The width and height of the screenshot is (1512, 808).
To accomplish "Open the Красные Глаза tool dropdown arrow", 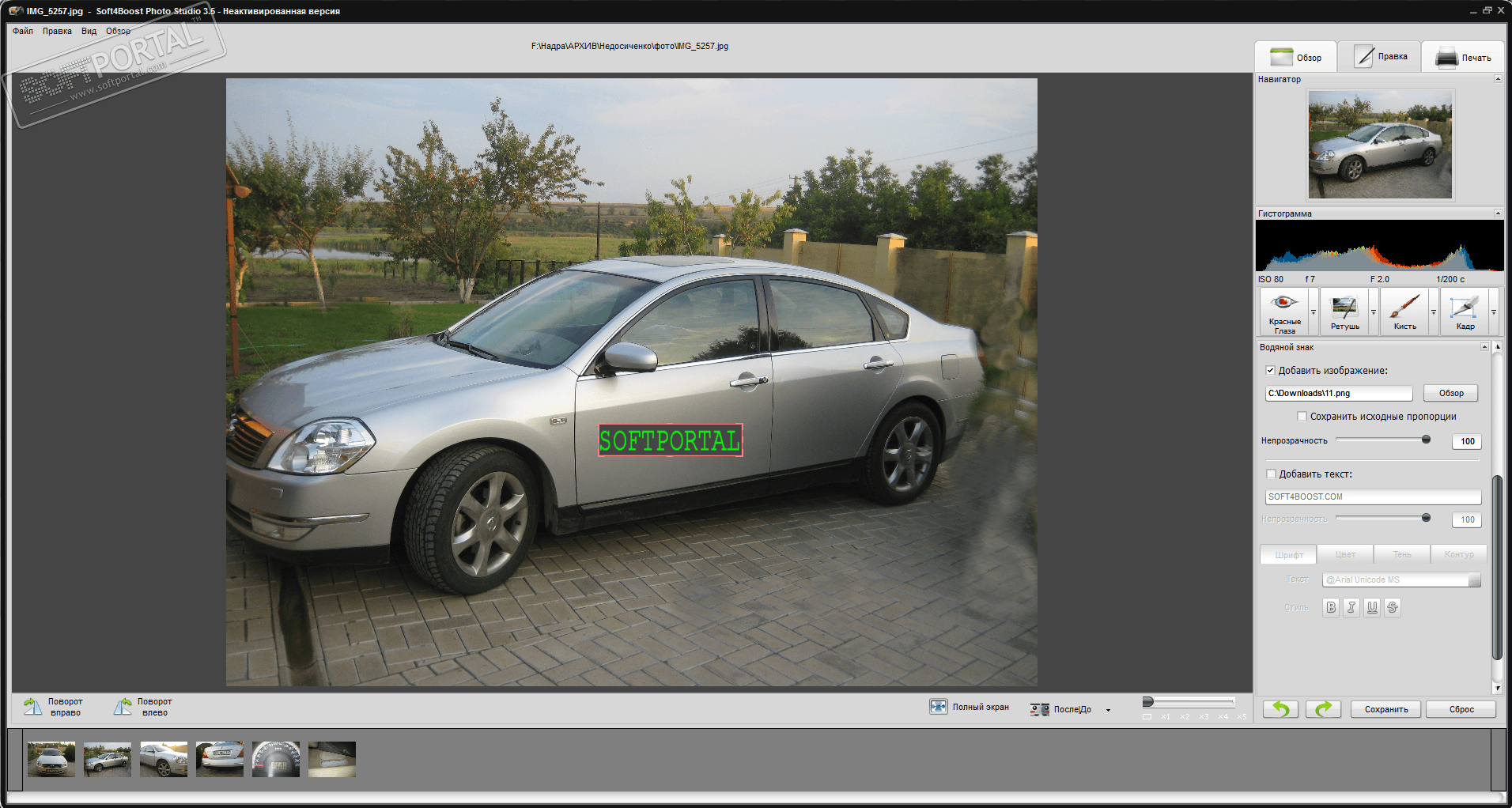I will (x=1314, y=312).
